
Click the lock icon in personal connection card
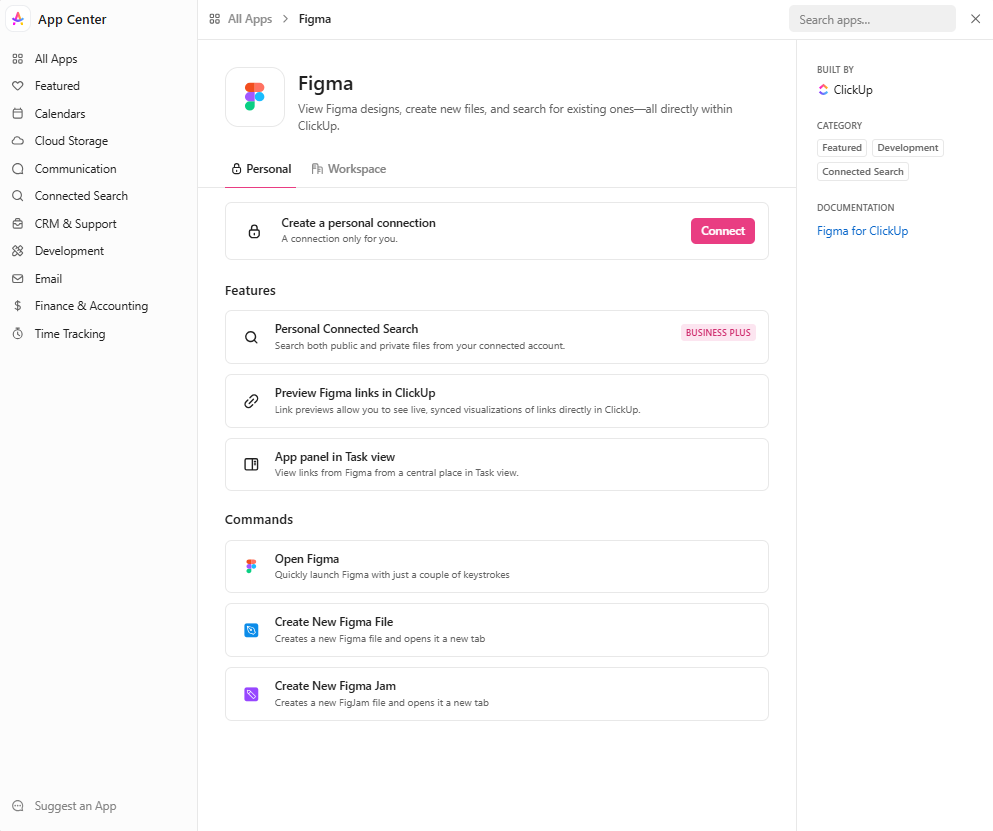(x=254, y=231)
